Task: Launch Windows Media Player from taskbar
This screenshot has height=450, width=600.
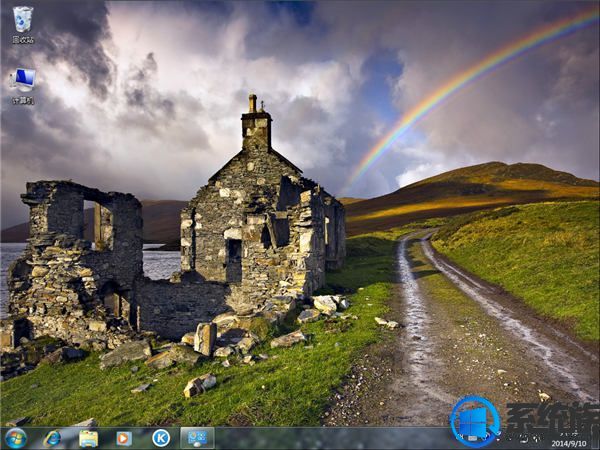Action: pos(124,439)
